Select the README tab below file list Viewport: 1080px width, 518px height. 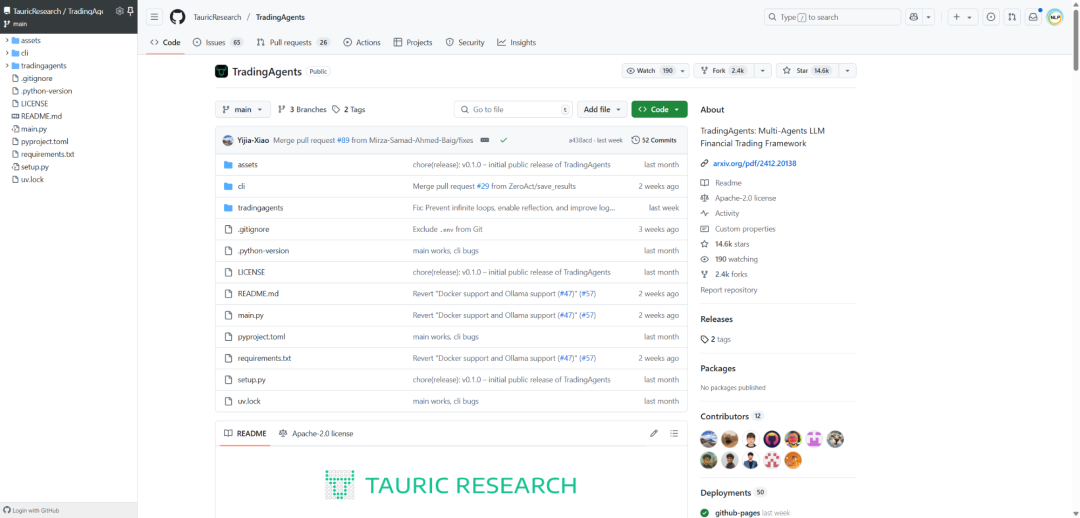click(245, 434)
